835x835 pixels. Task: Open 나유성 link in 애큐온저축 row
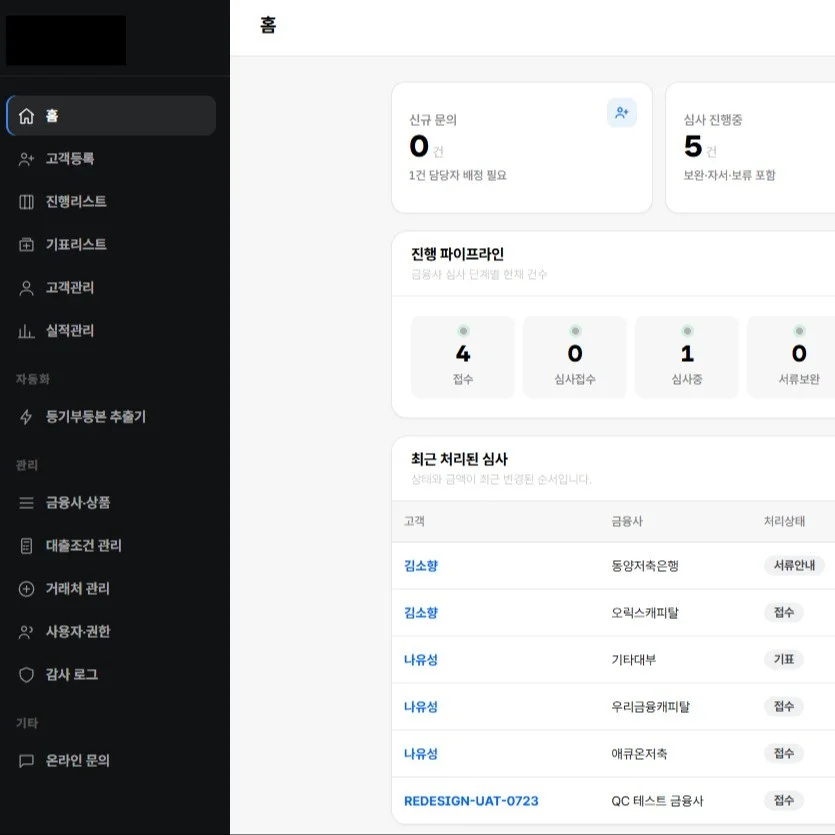tap(421, 754)
